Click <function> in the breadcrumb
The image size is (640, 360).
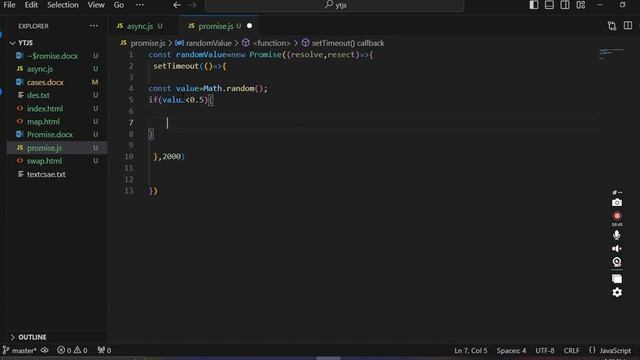pyautogui.click(x=271, y=43)
